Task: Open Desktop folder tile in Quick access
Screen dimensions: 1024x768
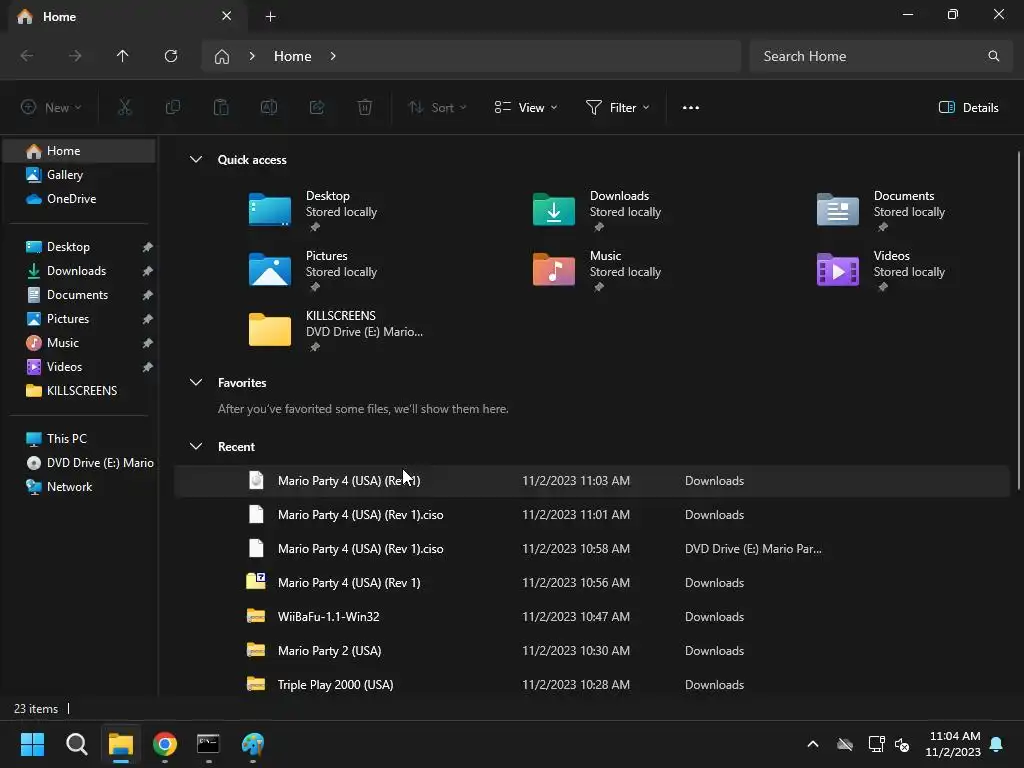Action: pos(313,210)
